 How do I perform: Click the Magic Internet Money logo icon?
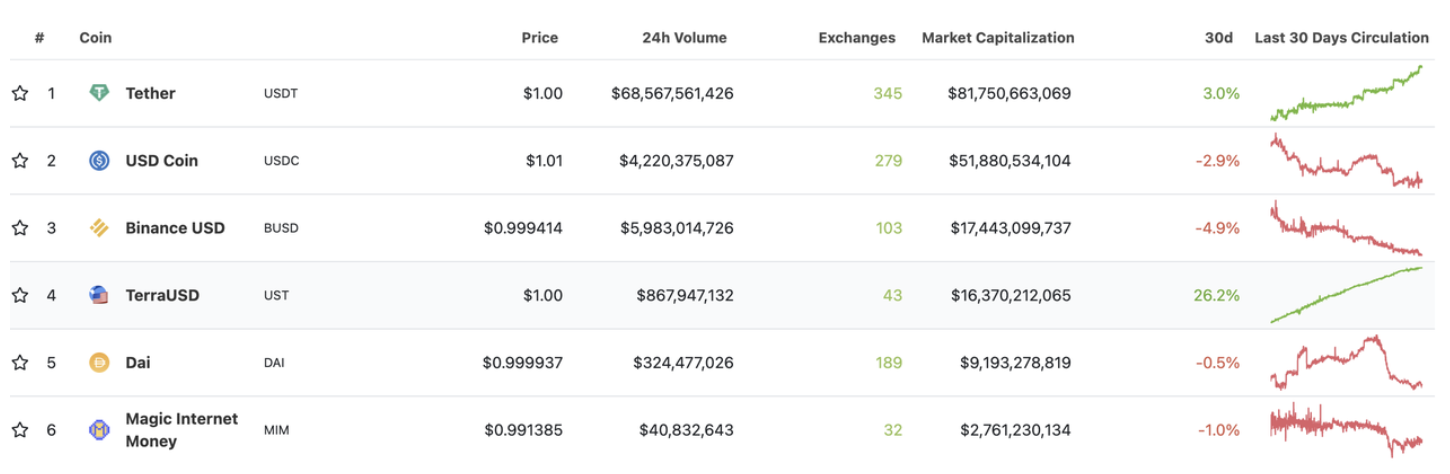[99, 430]
